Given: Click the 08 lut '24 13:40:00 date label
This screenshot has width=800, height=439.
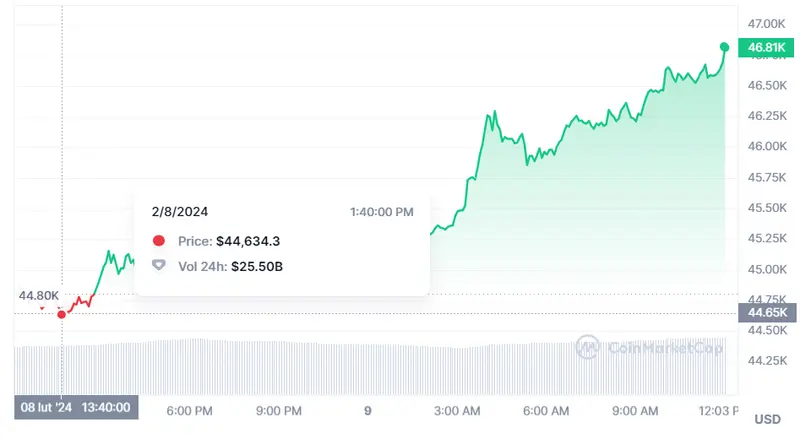Looking at the screenshot, I should pos(77,408).
